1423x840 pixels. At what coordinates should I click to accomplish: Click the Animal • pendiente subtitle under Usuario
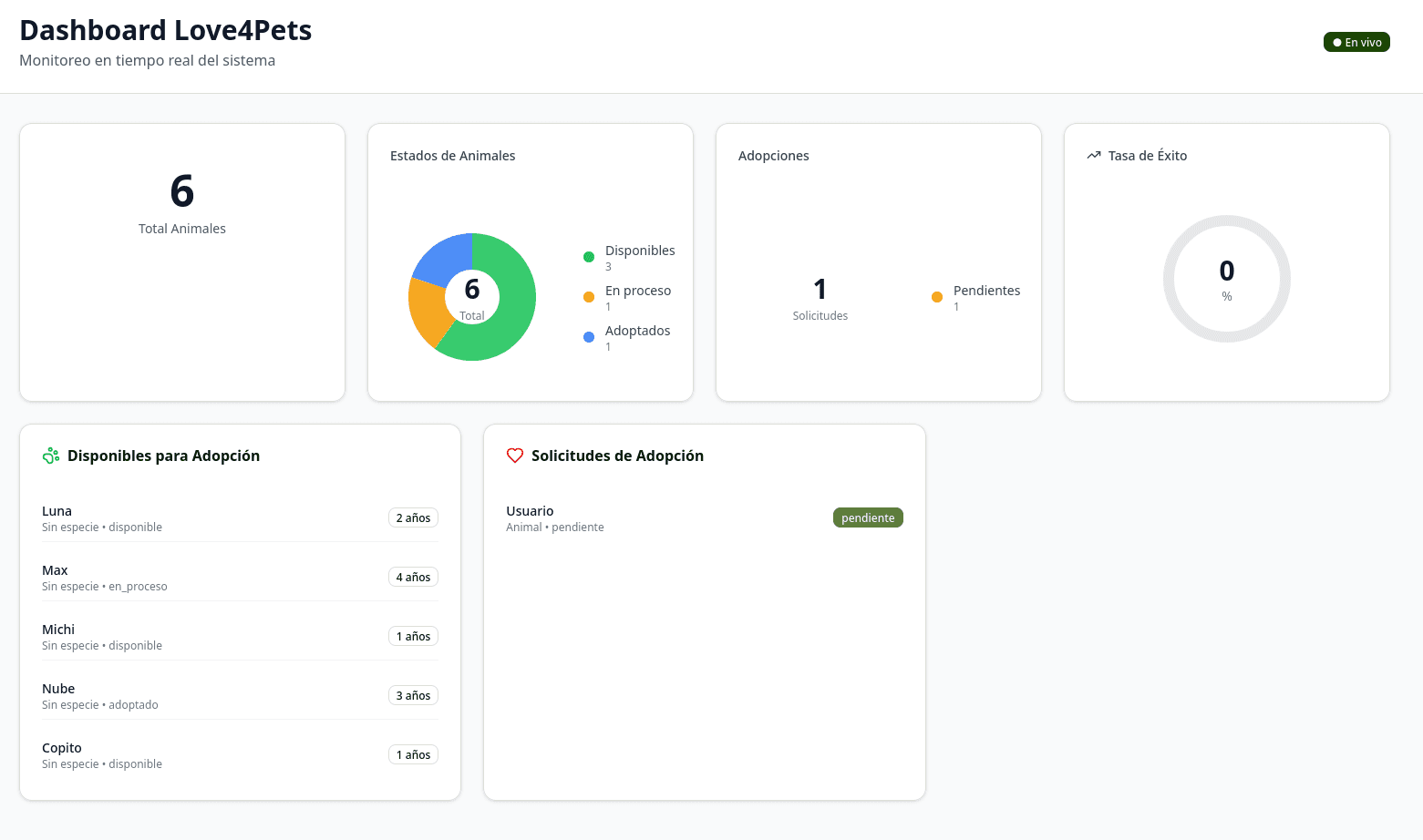(x=555, y=528)
